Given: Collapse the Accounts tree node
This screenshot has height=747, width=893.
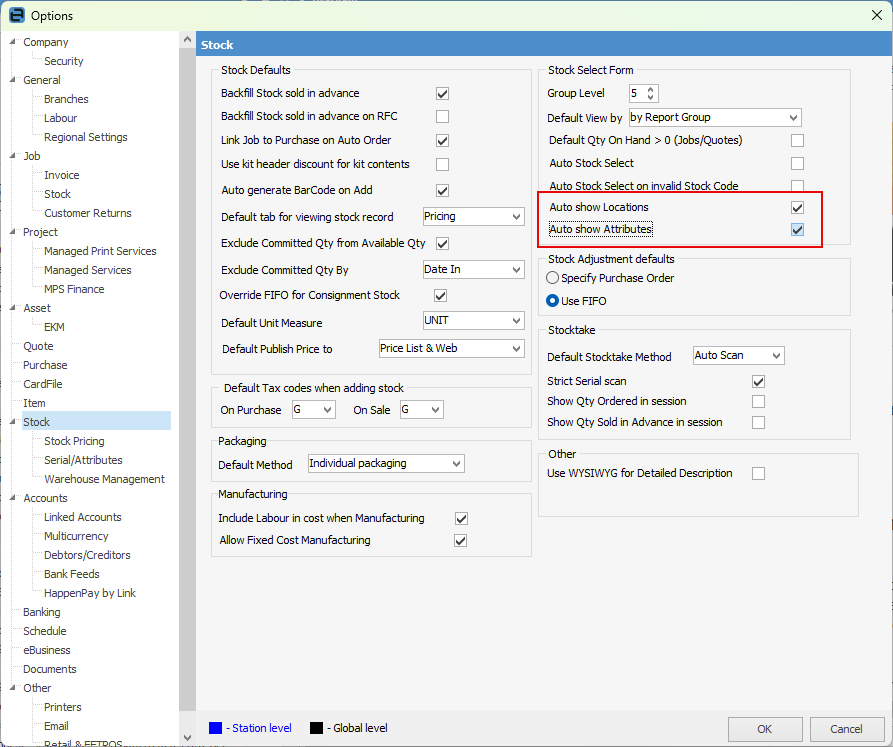Looking at the screenshot, I should (x=13, y=498).
